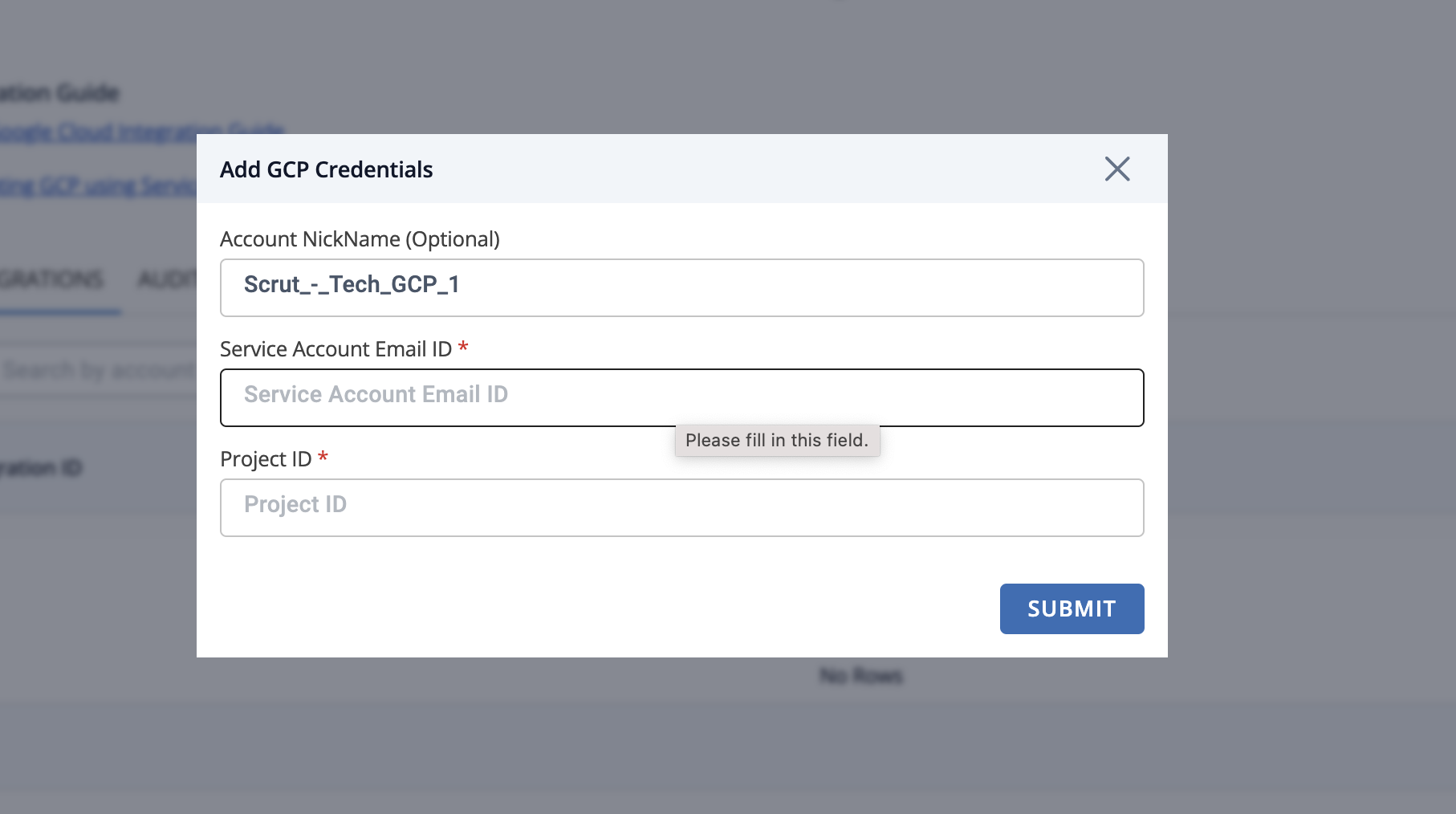The image size is (1456, 814).
Task: Click the 'Please fill in this field.' tooltip
Action: [x=777, y=440]
